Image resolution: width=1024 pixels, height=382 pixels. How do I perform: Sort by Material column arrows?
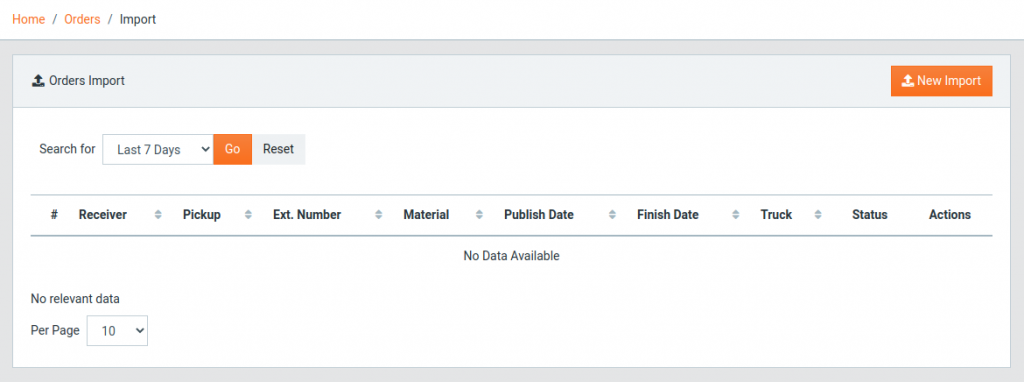coord(479,215)
